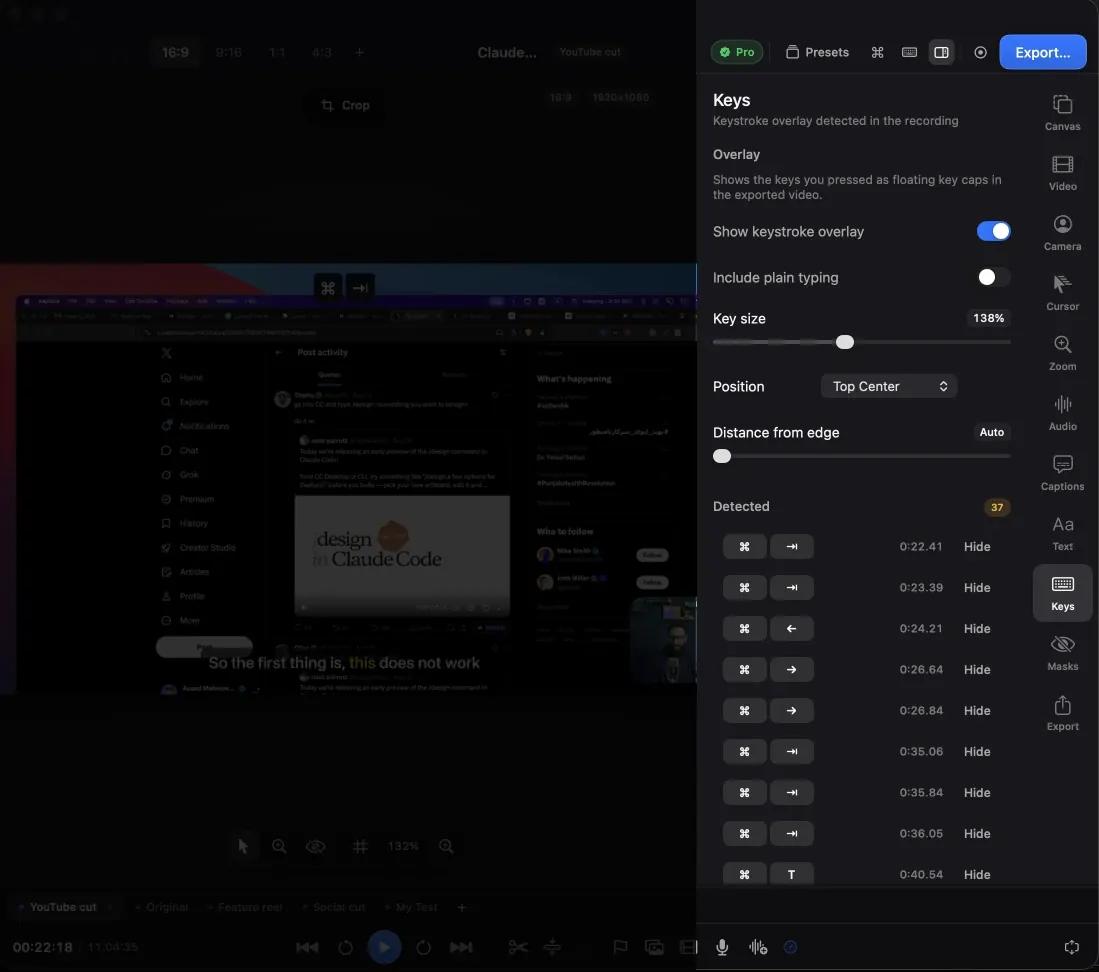Jump to start with skip-back button
This screenshot has height=972, width=1099.
click(307, 947)
